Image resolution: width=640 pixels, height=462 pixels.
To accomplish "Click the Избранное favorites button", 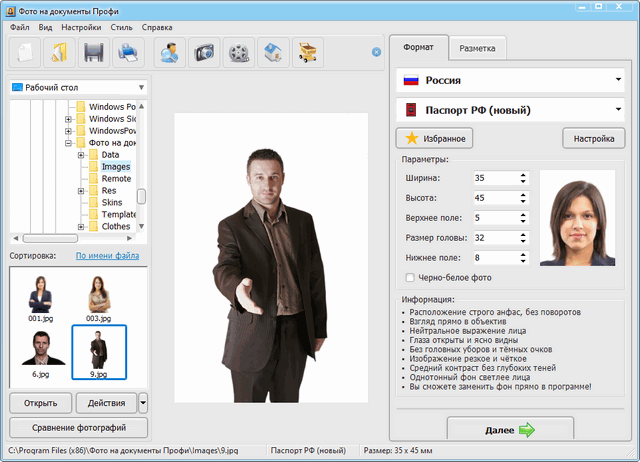I will 434,138.
